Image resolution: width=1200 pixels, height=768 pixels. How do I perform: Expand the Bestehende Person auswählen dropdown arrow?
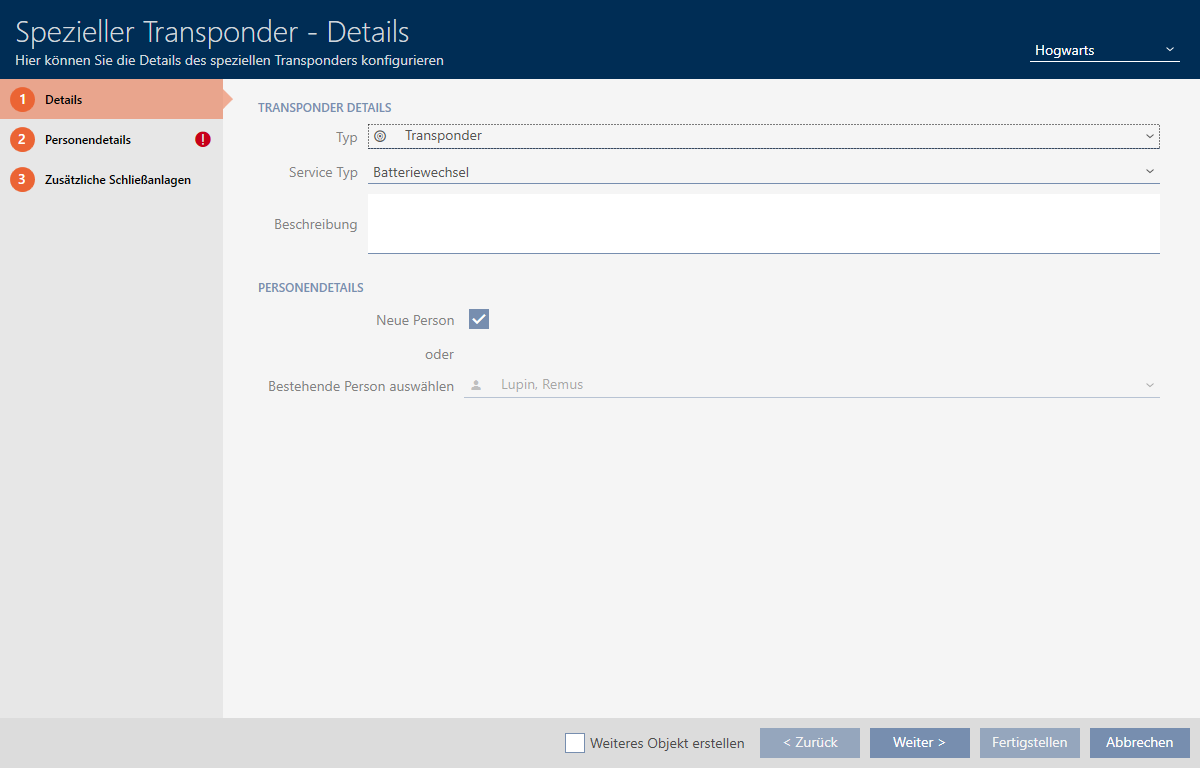pos(1149,385)
